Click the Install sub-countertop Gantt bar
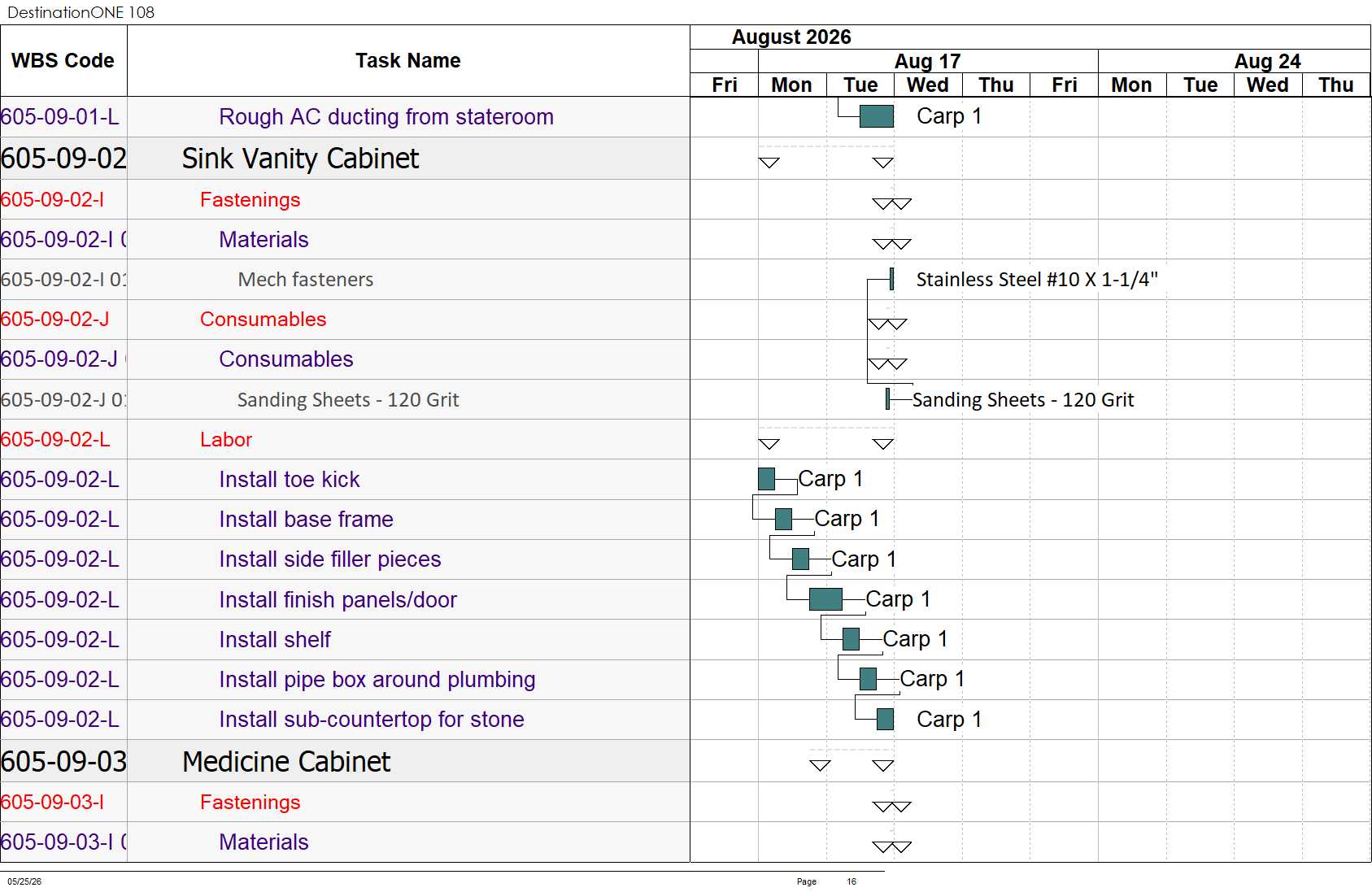This screenshot has height=892, width=1372. [x=885, y=719]
